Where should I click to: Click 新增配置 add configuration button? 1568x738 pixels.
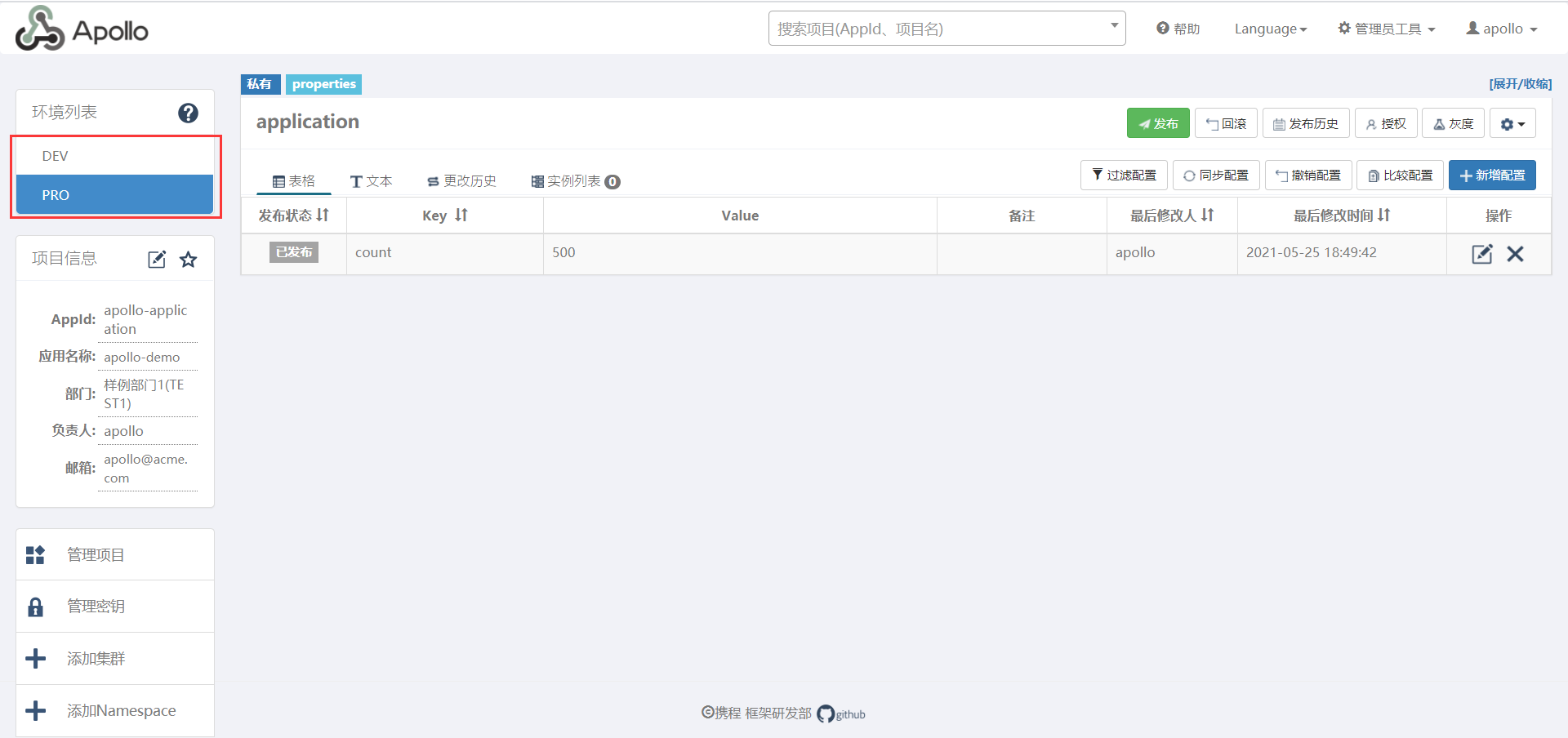pyautogui.click(x=1493, y=176)
